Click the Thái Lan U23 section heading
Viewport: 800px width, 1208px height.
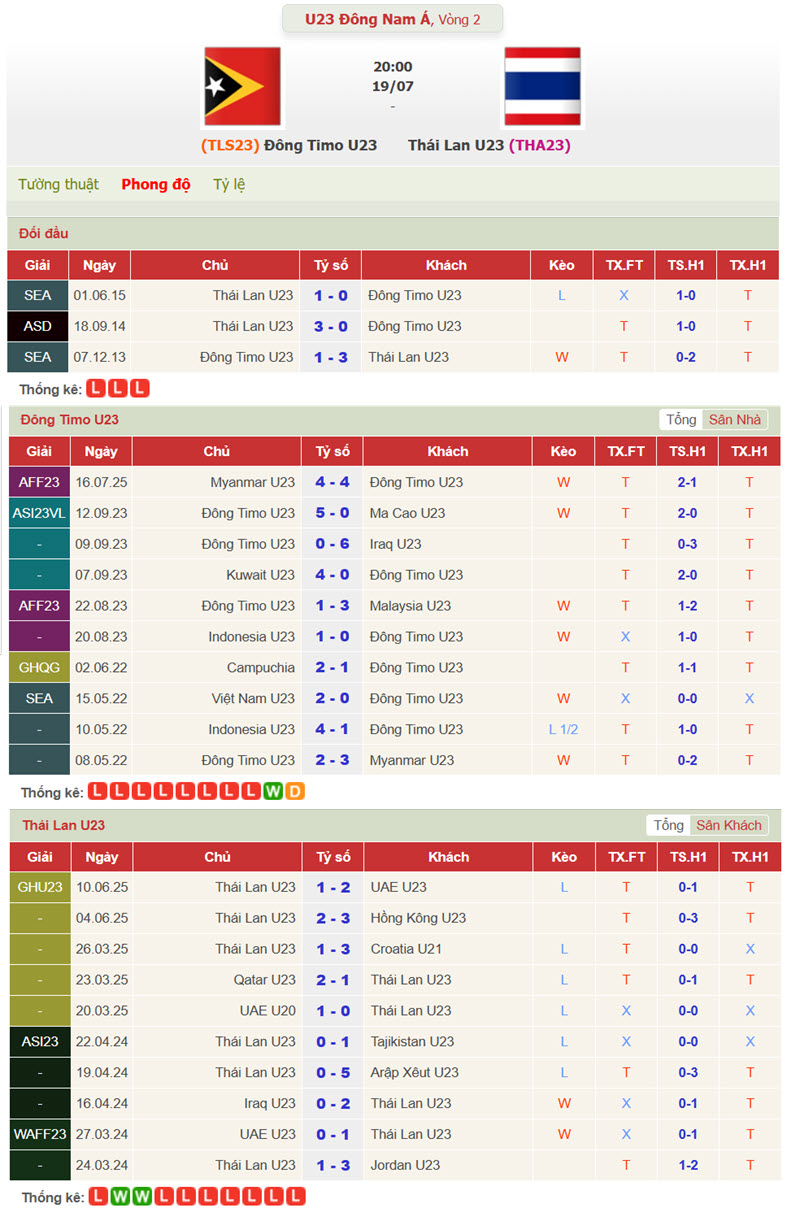(x=63, y=825)
